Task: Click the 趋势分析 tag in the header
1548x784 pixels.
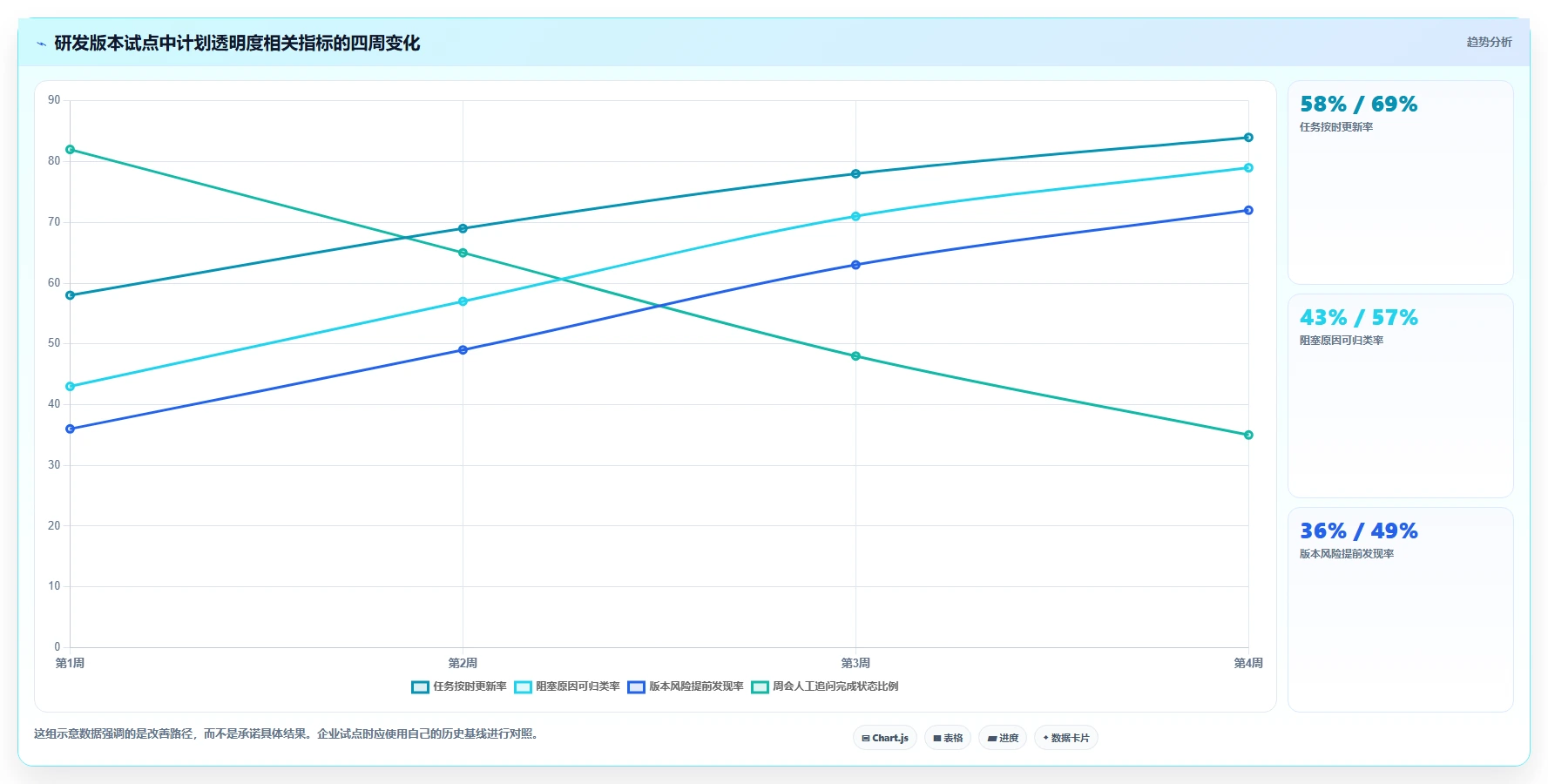Action: [1489, 42]
